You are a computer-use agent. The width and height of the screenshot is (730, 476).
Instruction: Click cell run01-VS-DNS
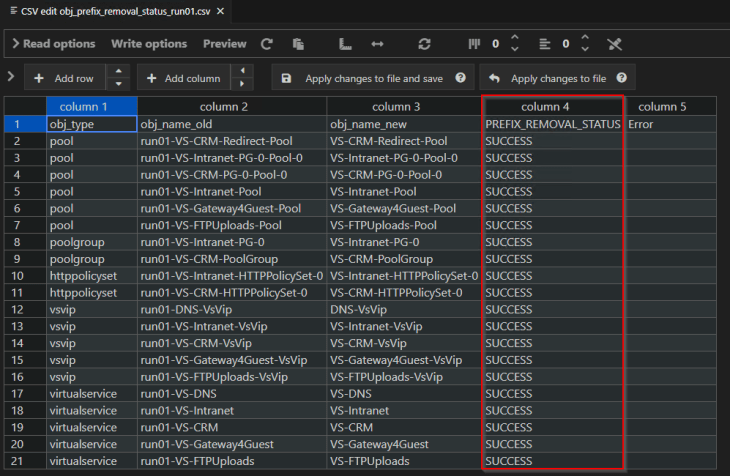(x=232, y=394)
